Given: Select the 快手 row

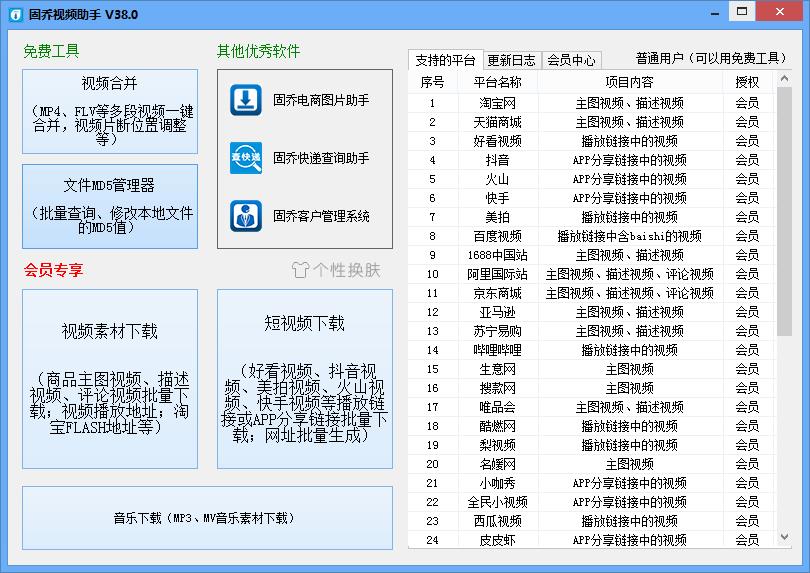Looking at the screenshot, I should 592,198.
